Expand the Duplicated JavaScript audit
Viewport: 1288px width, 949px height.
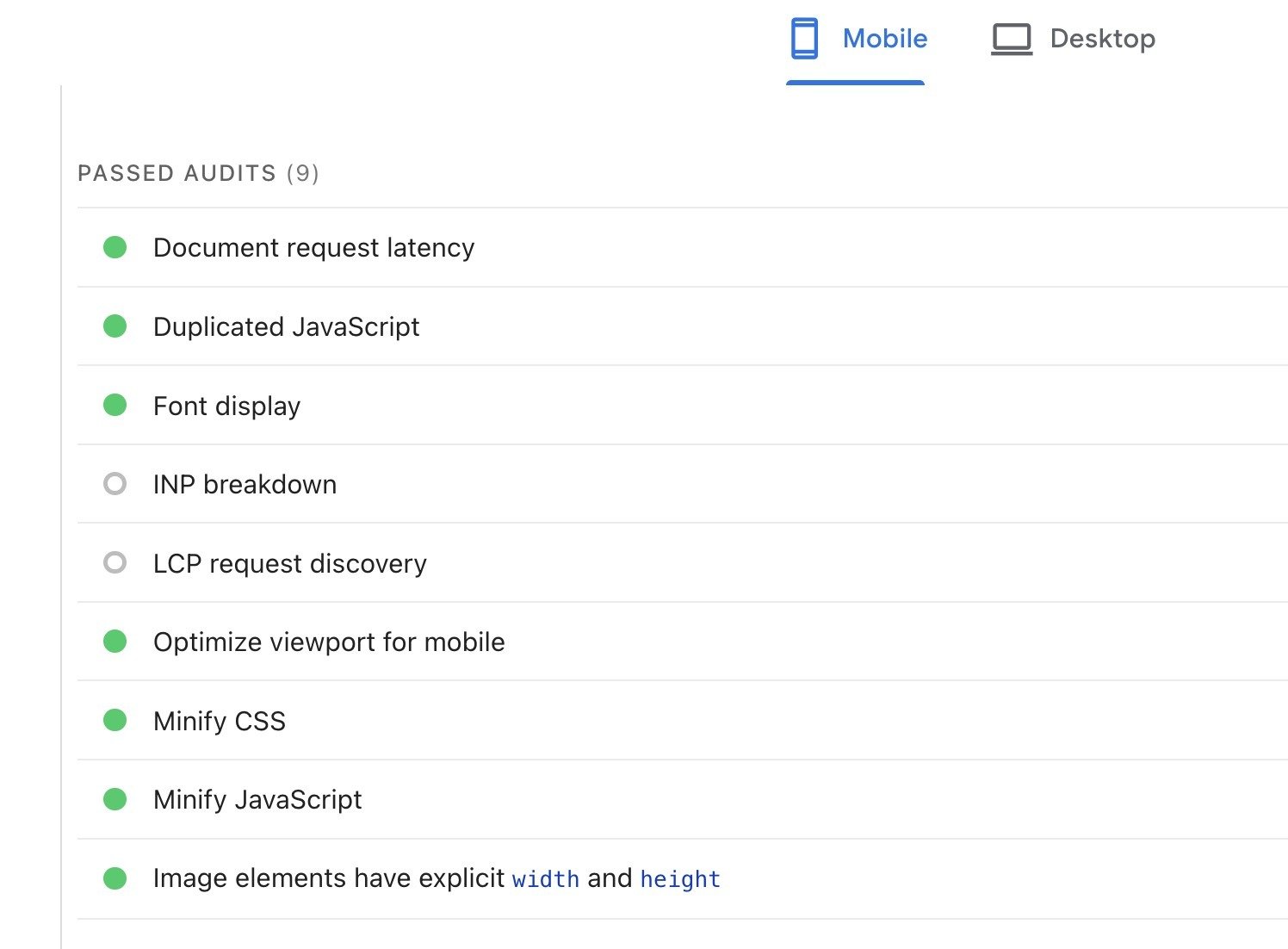click(682, 326)
